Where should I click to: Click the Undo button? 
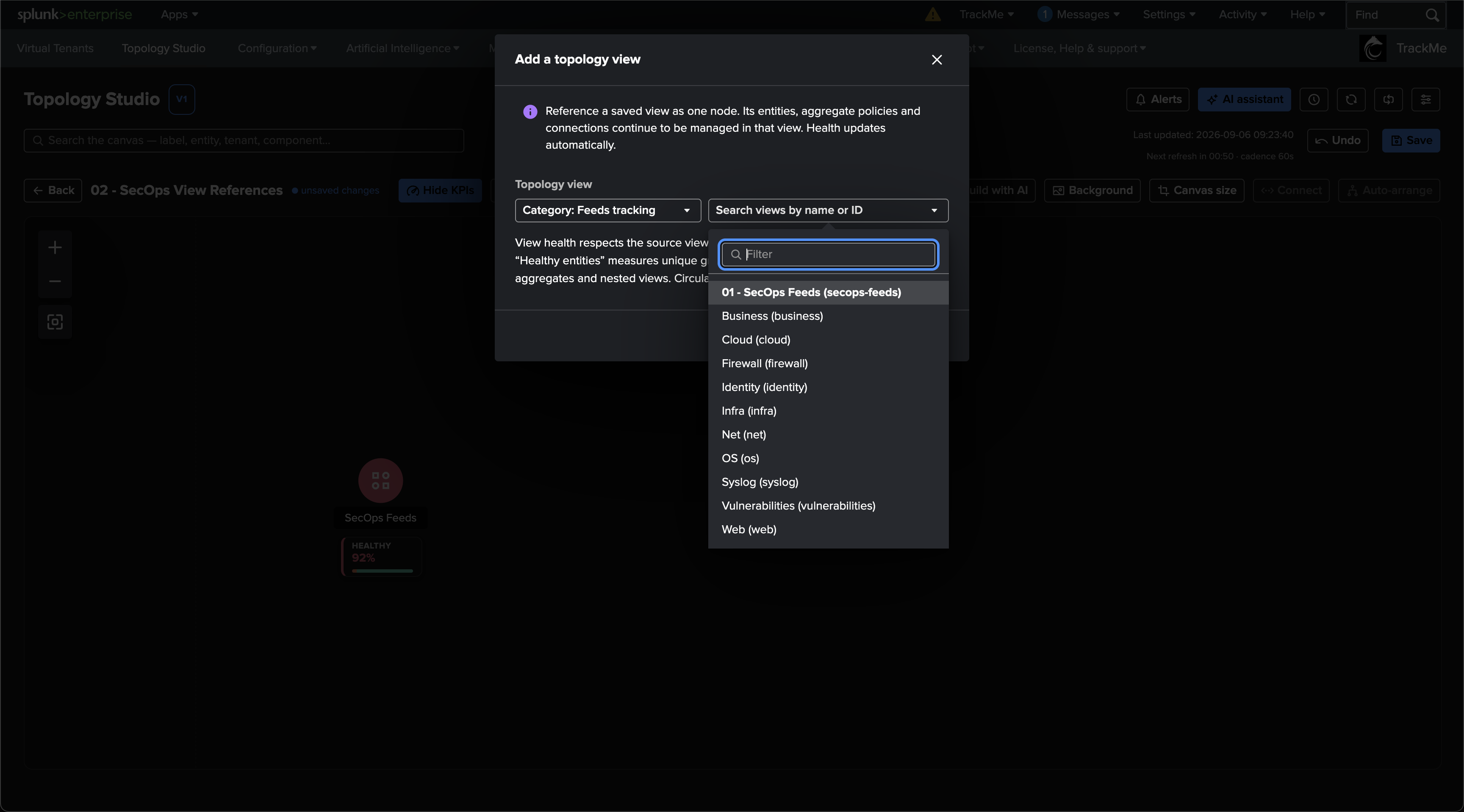pyautogui.click(x=1337, y=140)
